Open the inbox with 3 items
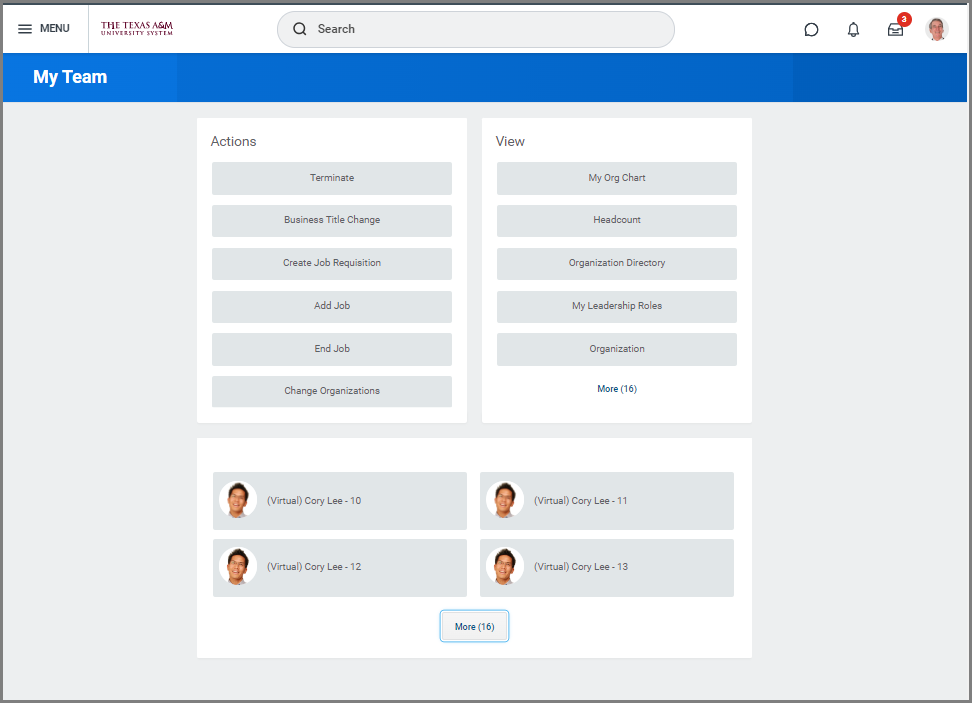 tap(895, 30)
